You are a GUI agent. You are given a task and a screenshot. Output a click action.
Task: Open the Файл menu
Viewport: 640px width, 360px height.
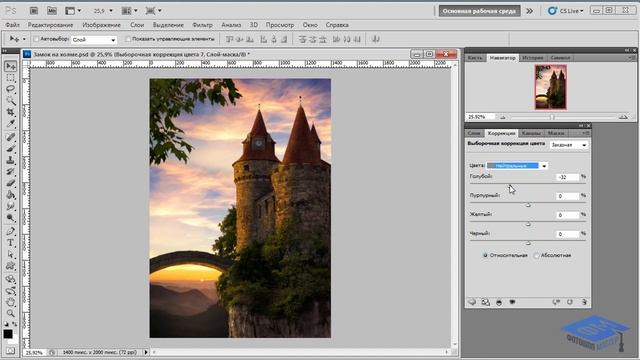pos(13,25)
